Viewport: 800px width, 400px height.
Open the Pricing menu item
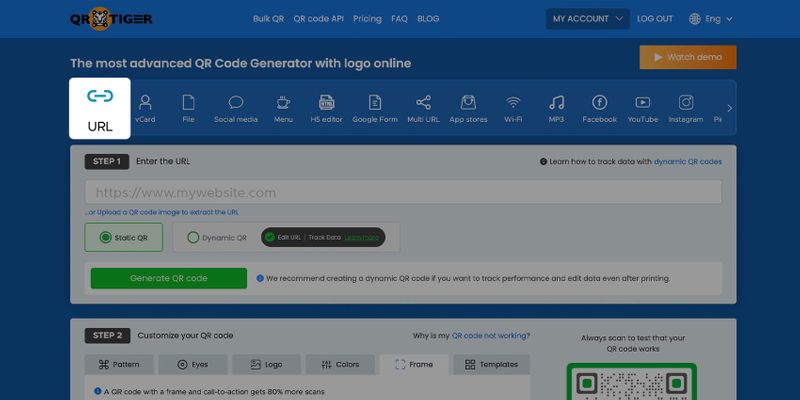coord(367,18)
